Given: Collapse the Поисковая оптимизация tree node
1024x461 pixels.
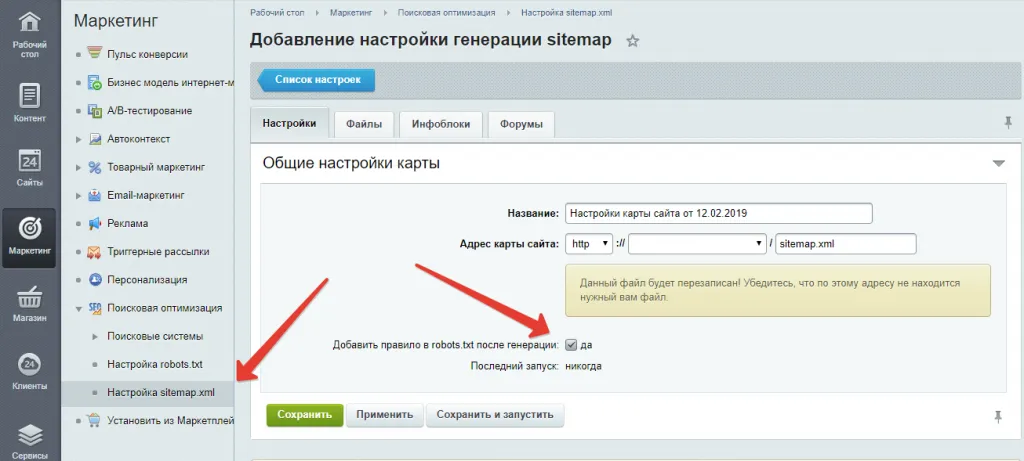Looking at the screenshot, I should tap(80, 308).
